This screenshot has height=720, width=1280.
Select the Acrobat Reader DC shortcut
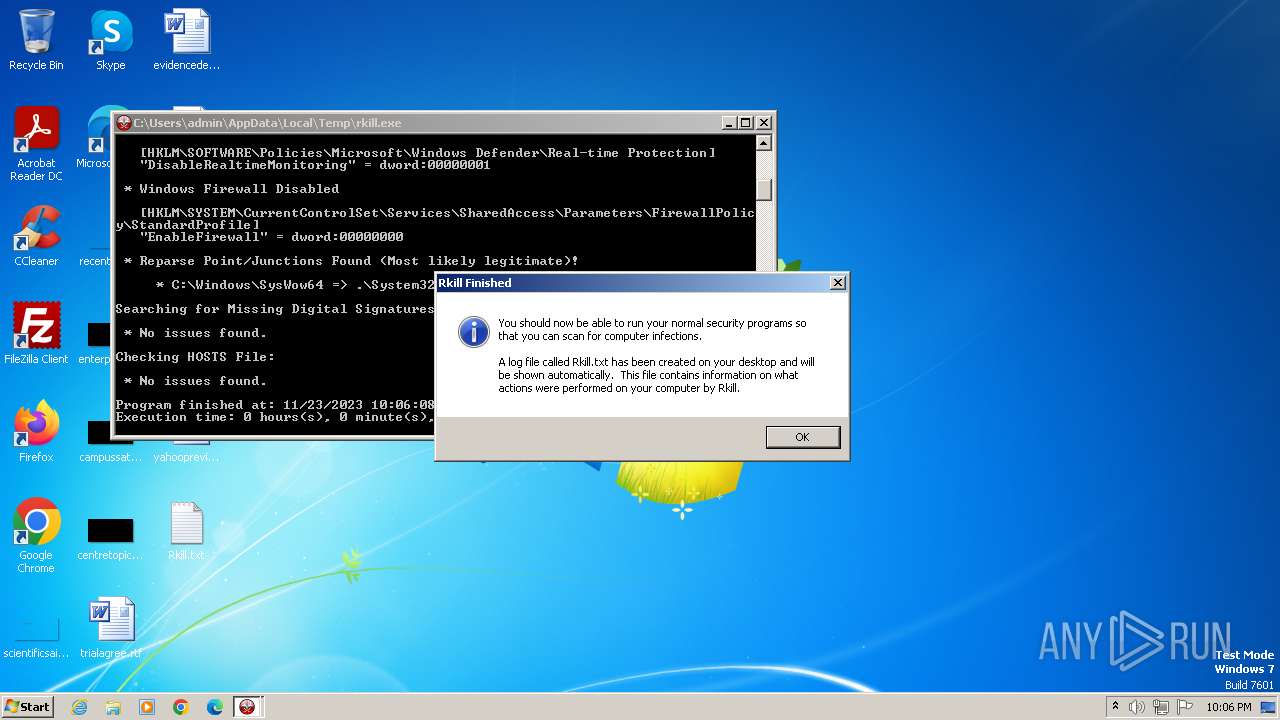pyautogui.click(x=36, y=144)
